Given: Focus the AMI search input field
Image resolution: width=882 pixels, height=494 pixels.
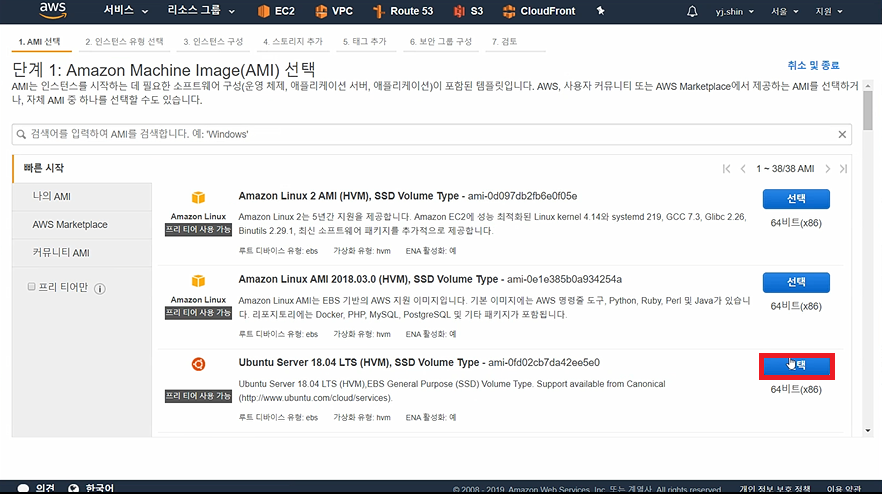Looking at the screenshot, I should [x=431, y=134].
